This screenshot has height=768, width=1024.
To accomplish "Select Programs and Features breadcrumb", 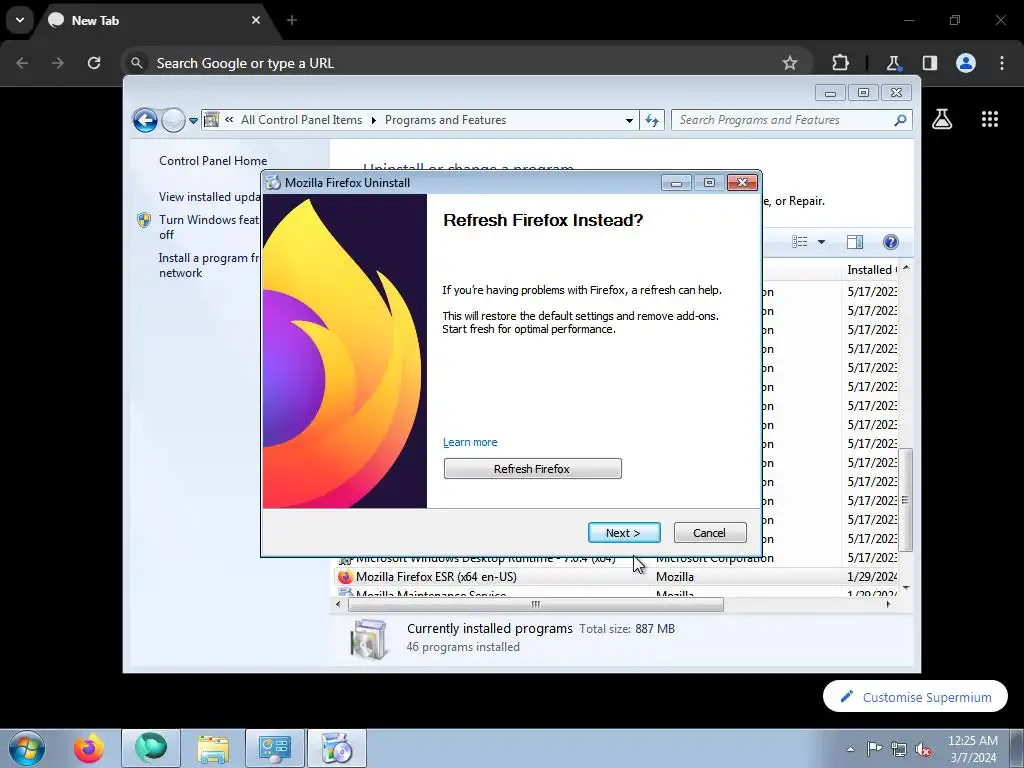I will pyautogui.click(x=445, y=120).
